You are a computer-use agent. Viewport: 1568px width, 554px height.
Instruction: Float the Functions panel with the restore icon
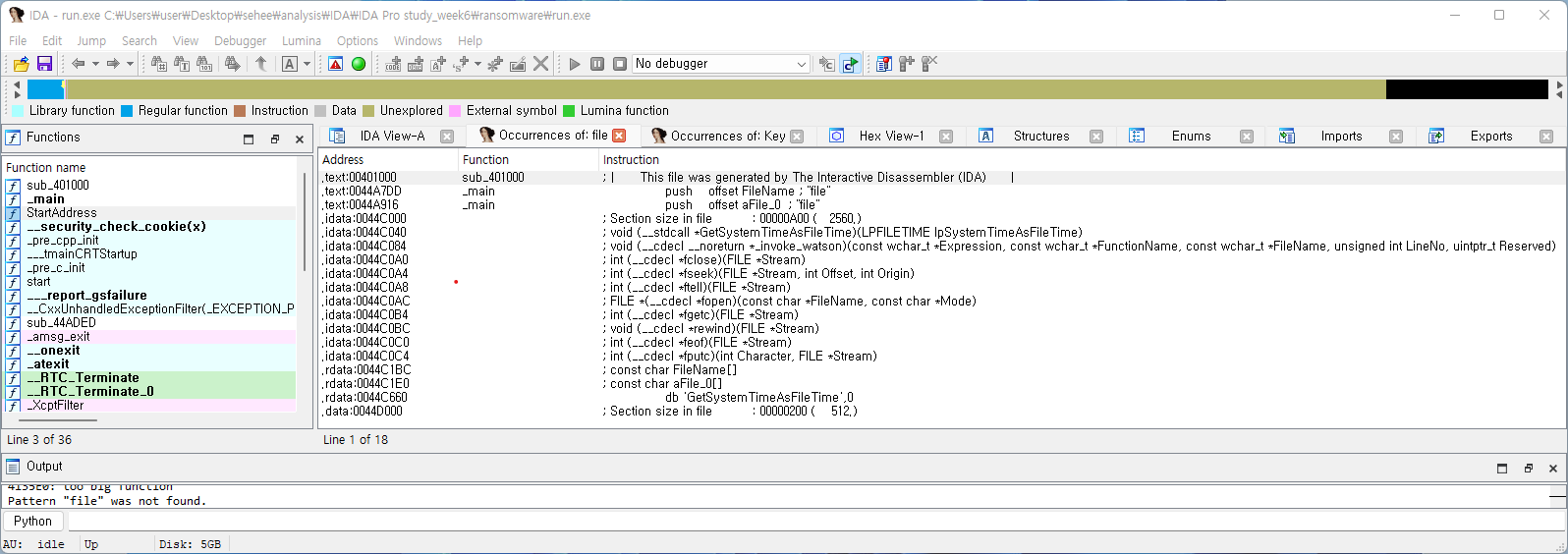[x=275, y=139]
